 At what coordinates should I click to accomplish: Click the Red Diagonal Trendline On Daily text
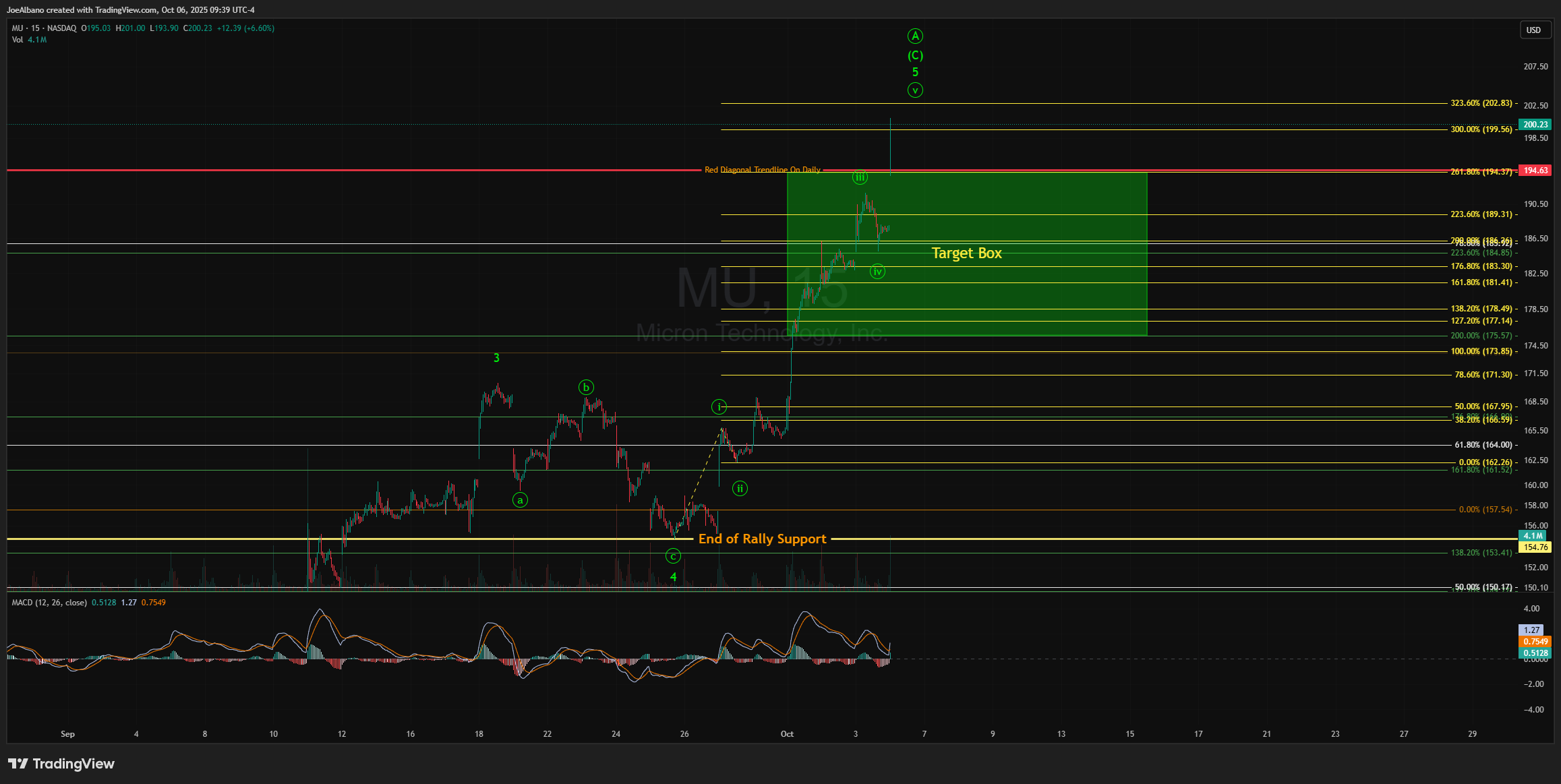pos(762,170)
